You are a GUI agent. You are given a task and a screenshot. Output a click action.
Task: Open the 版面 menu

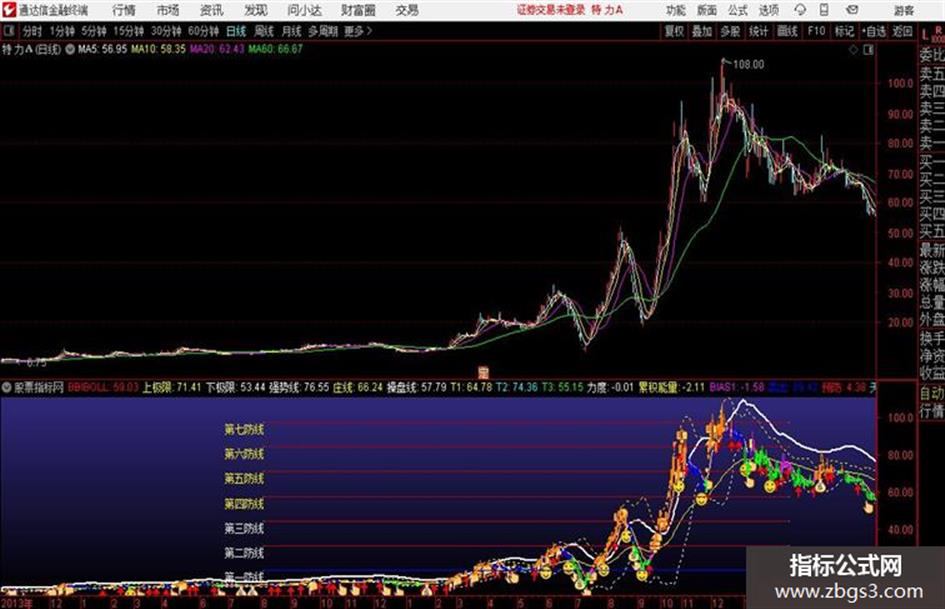[707, 10]
